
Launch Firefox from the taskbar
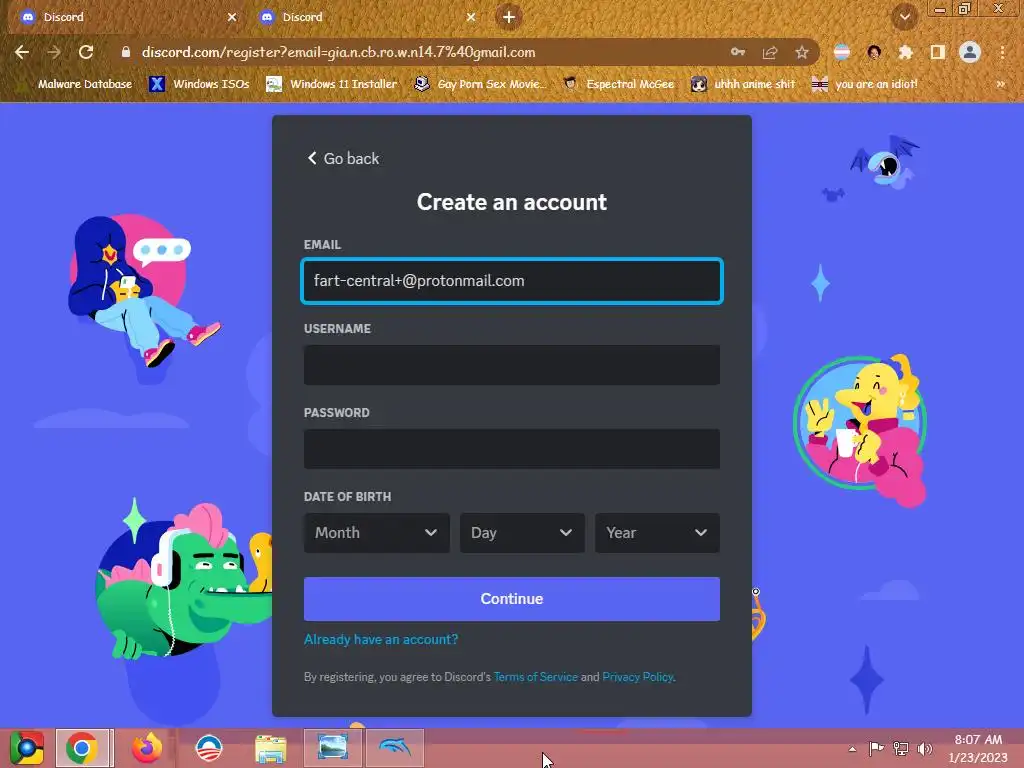pyautogui.click(x=147, y=748)
